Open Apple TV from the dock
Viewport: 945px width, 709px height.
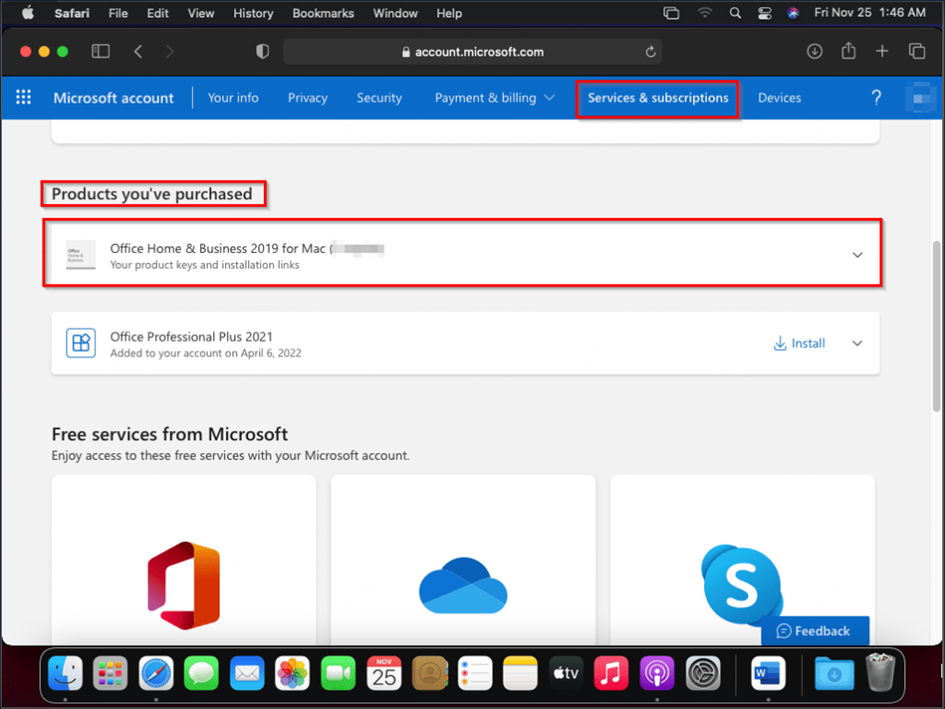click(566, 673)
